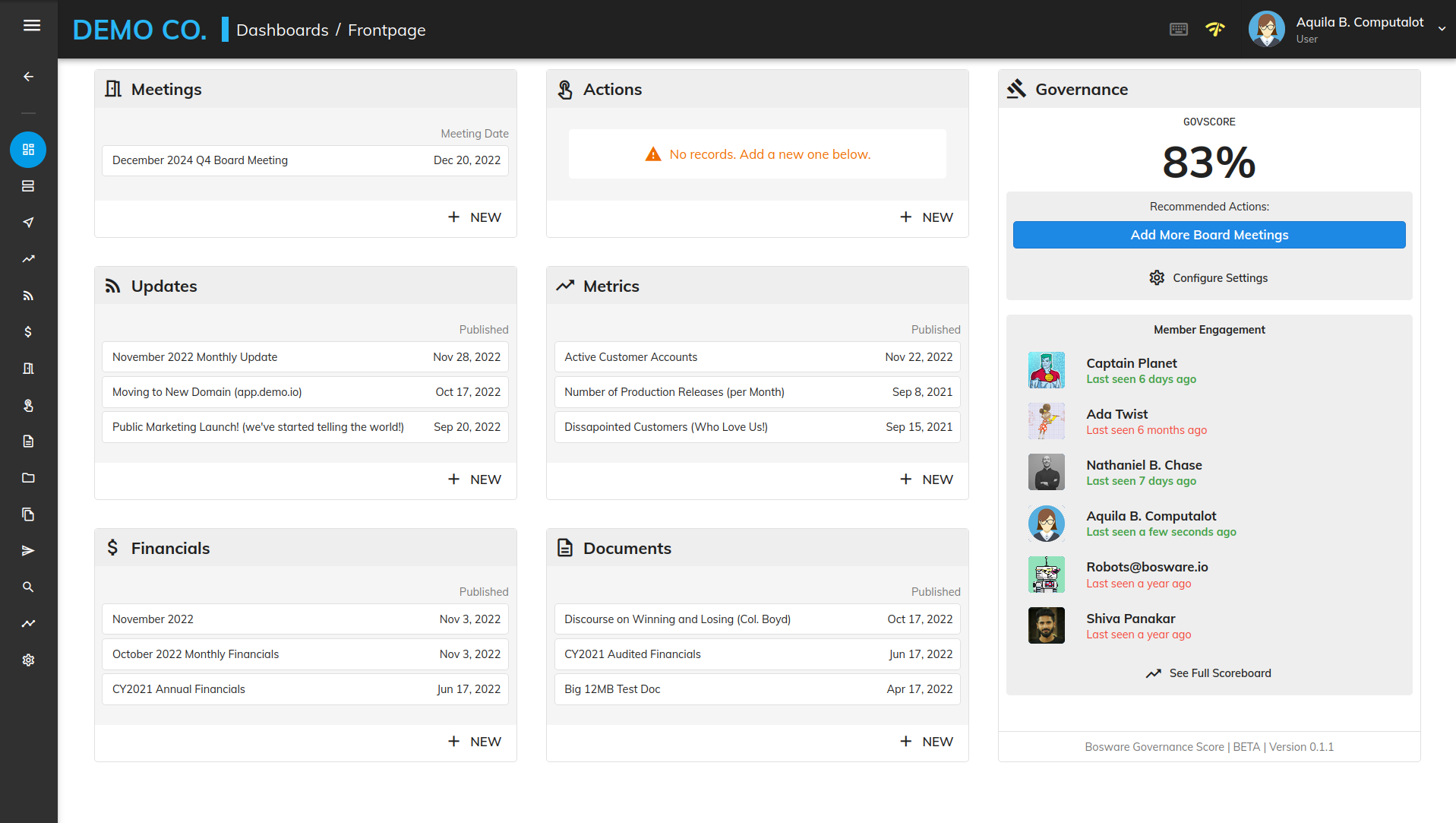Select the dashboard grid icon in sidebar
This screenshot has width=1456, height=823.
[28, 150]
